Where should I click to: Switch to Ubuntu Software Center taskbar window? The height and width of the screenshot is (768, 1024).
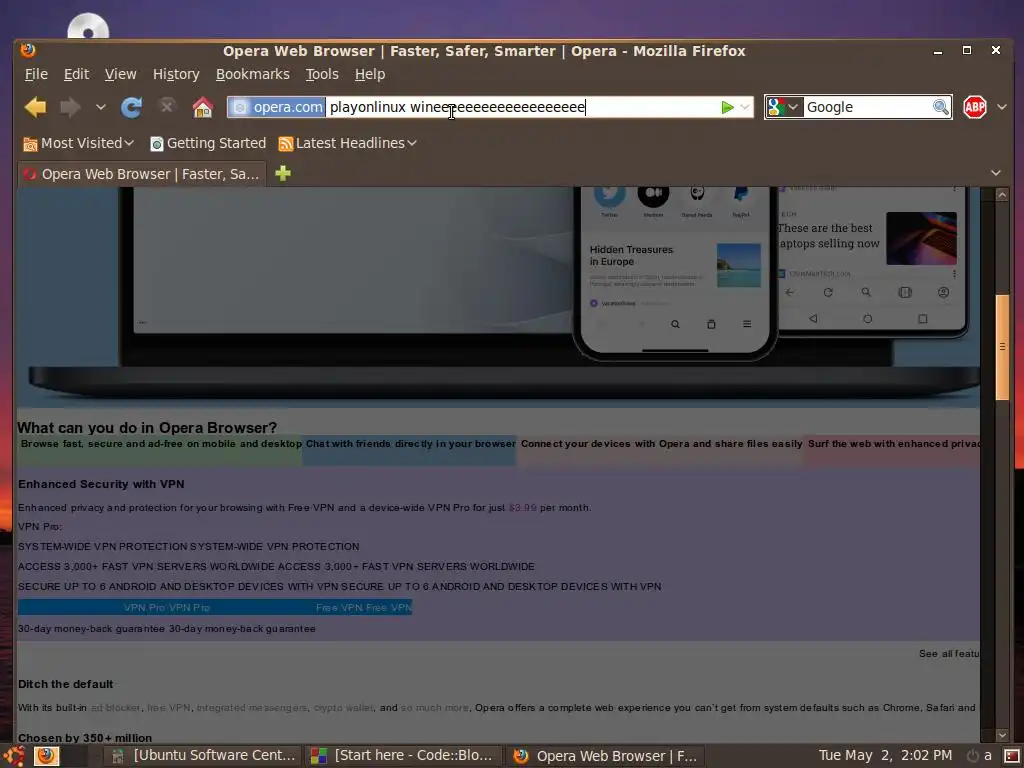(x=203, y=756)
